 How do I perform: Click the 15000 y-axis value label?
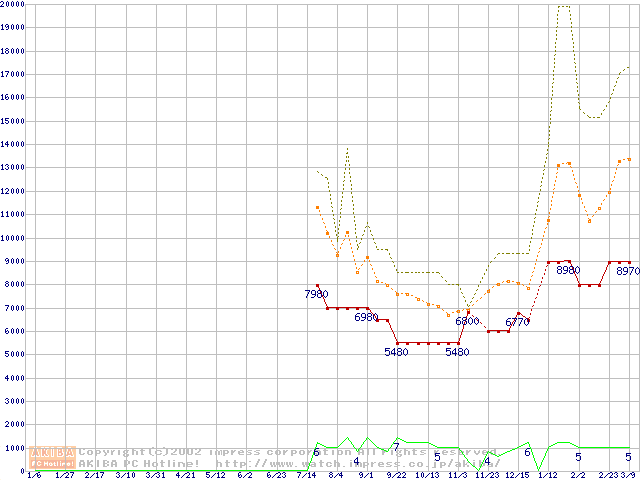point(13,121)
